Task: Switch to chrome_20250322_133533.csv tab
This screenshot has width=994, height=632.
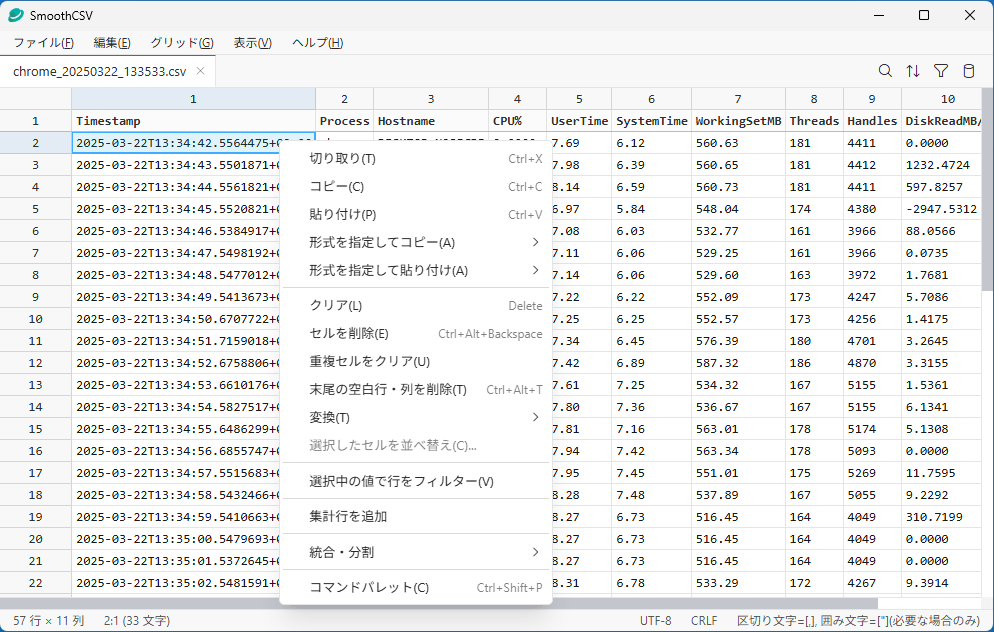Action: point(100,71)
